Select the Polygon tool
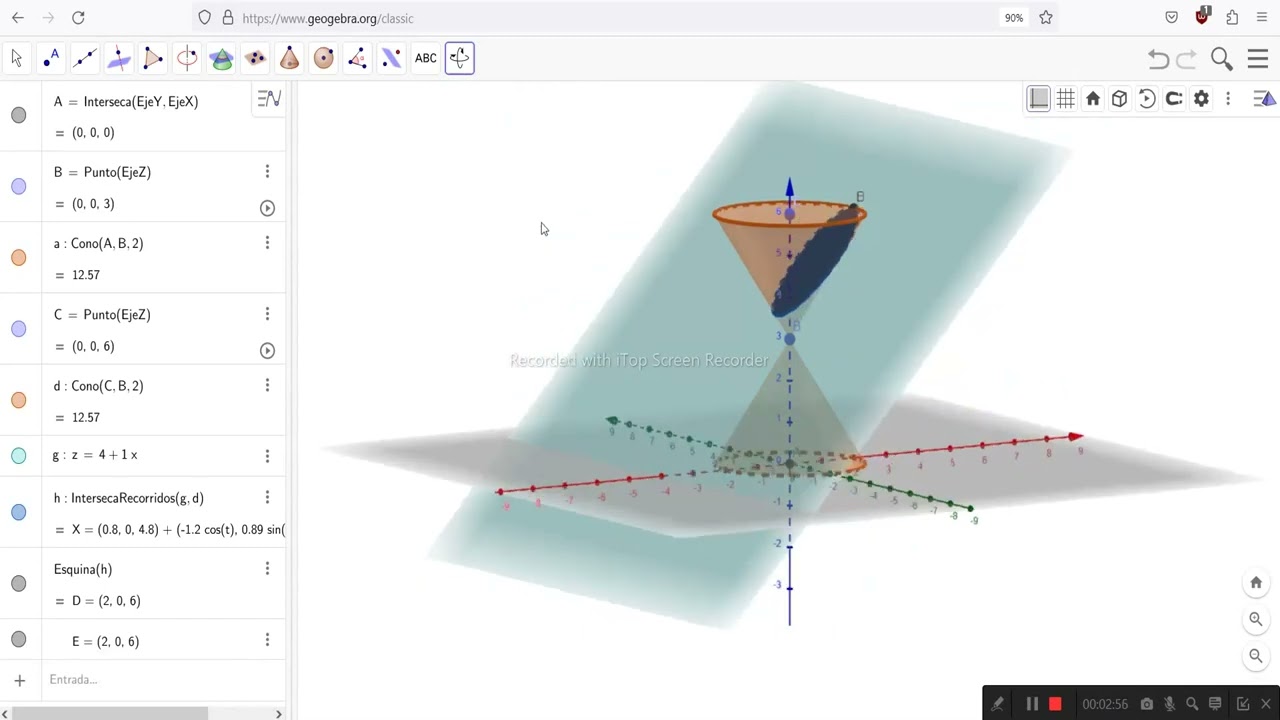 pos(153,58)
